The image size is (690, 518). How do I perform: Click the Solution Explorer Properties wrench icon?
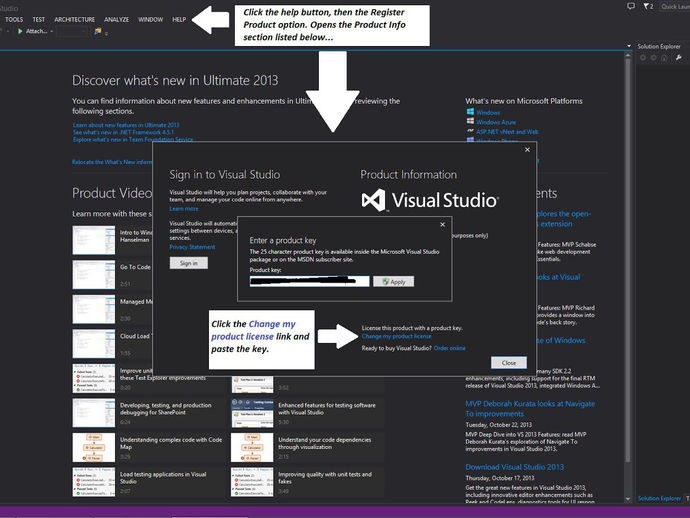point(679,58)
